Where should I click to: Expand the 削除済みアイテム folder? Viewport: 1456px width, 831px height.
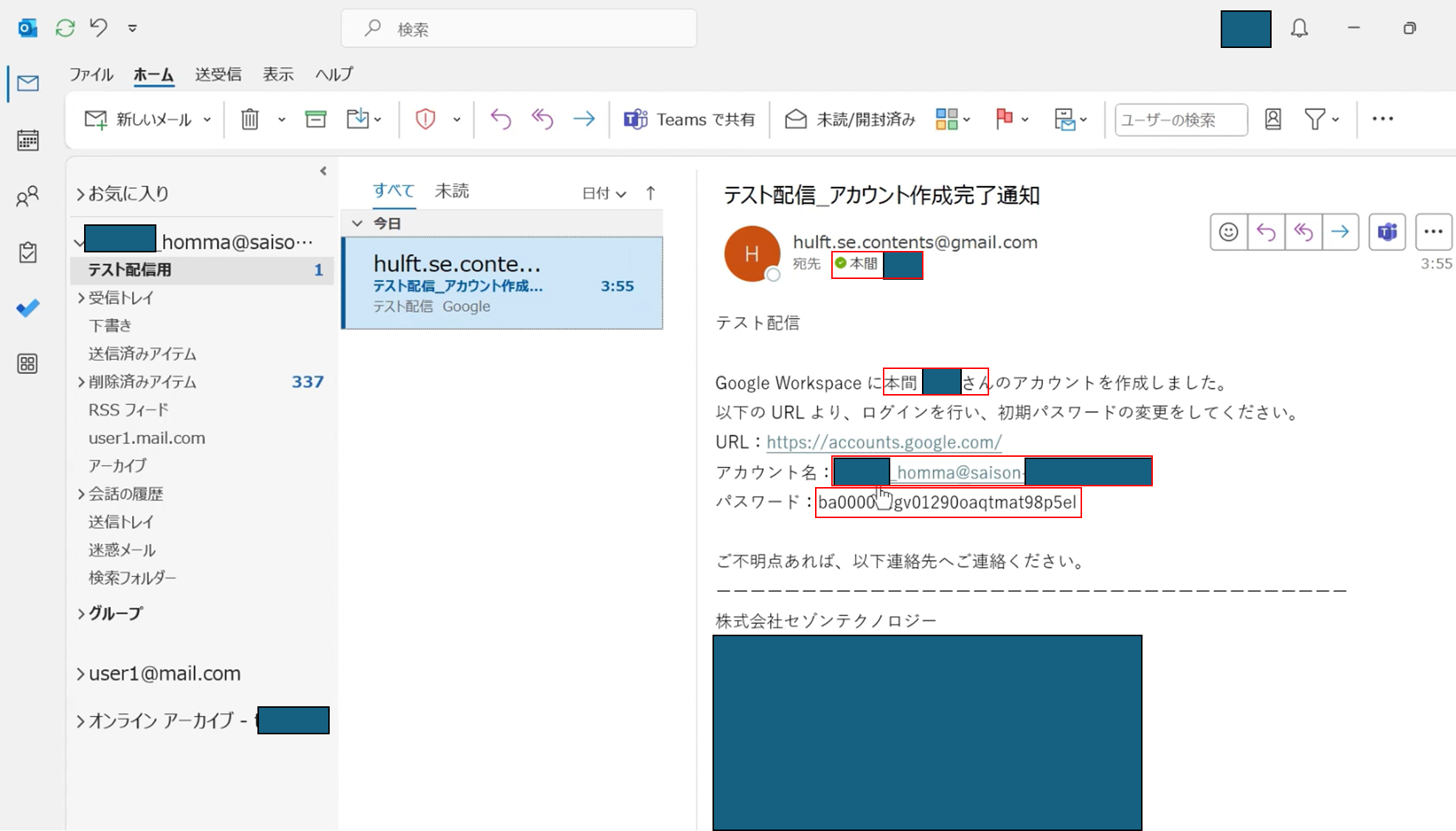[x=81, y=382]
